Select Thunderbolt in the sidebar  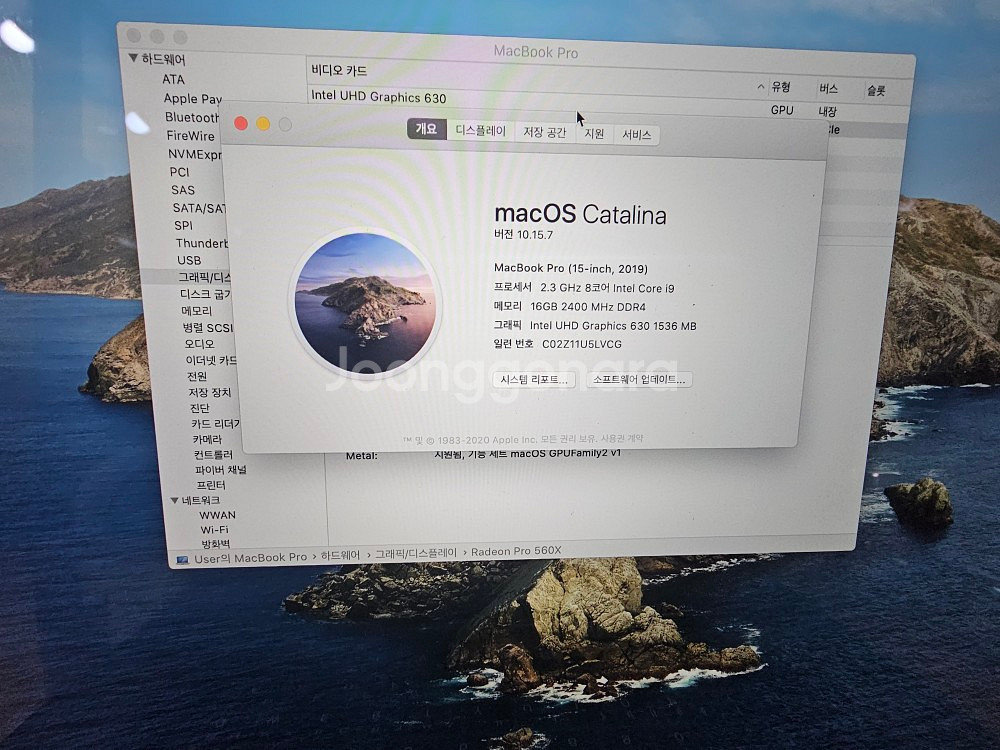coord(202,243)
